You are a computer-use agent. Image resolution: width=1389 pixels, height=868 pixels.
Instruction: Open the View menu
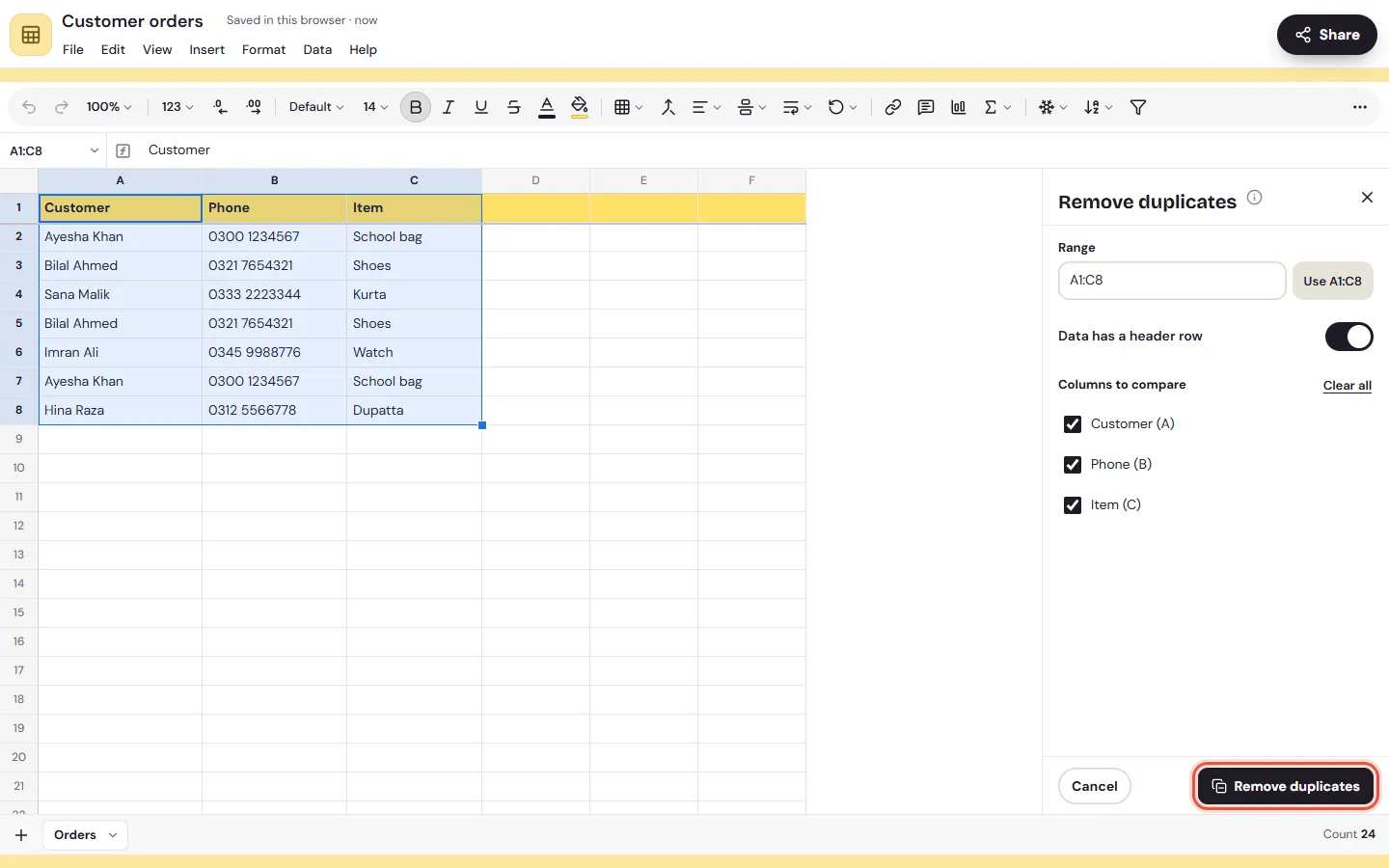(x=157, y=50)
